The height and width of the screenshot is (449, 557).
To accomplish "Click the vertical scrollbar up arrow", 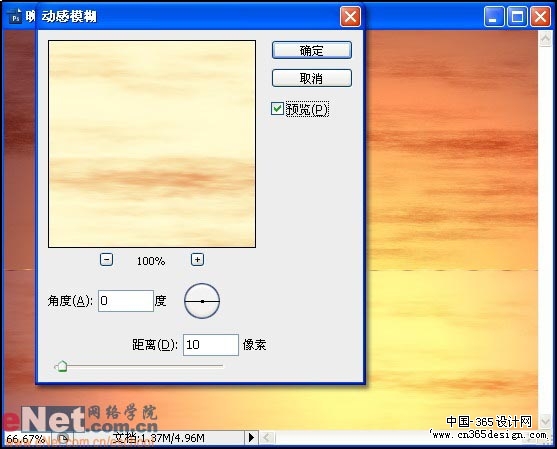I will pos(545,38).
